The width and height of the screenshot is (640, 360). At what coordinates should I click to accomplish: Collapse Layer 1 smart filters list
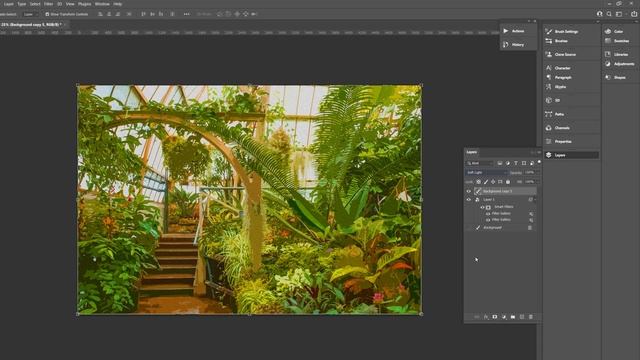(x=535, y=200)
